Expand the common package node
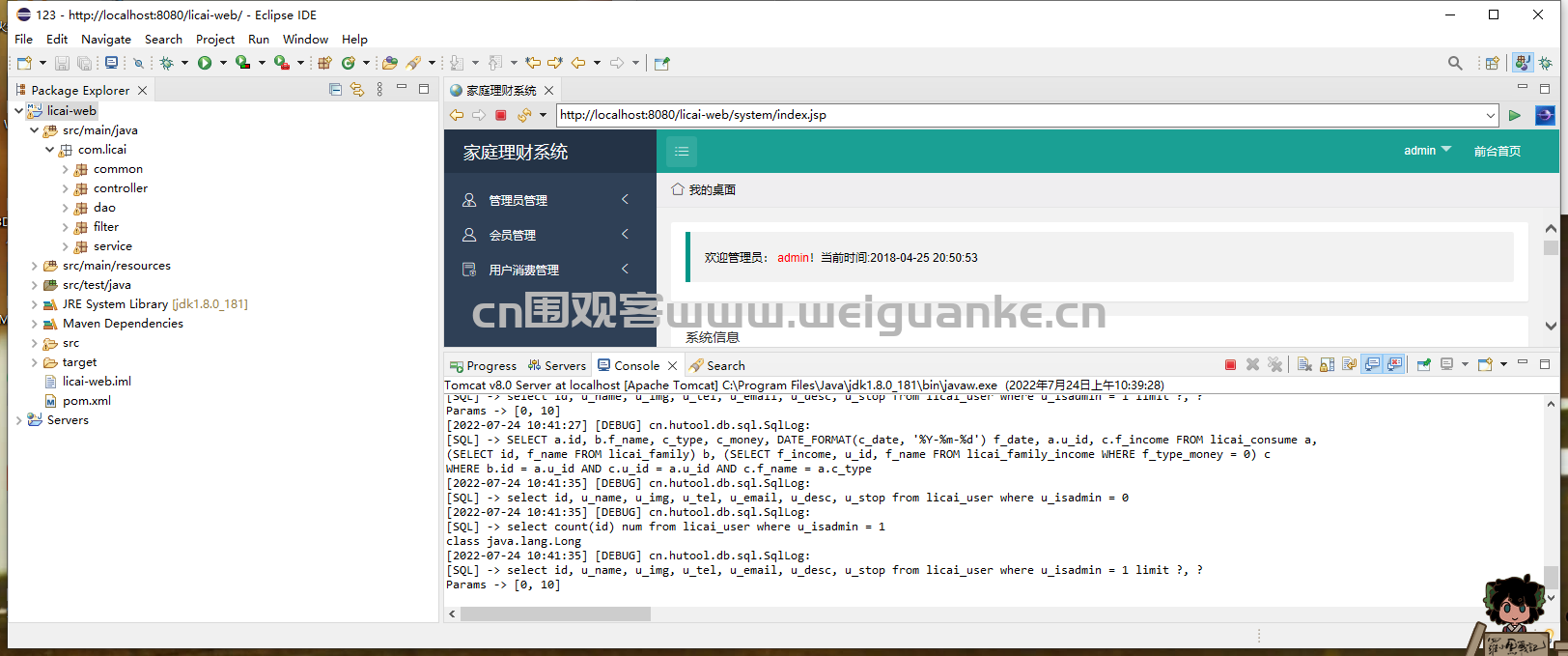 65,169
